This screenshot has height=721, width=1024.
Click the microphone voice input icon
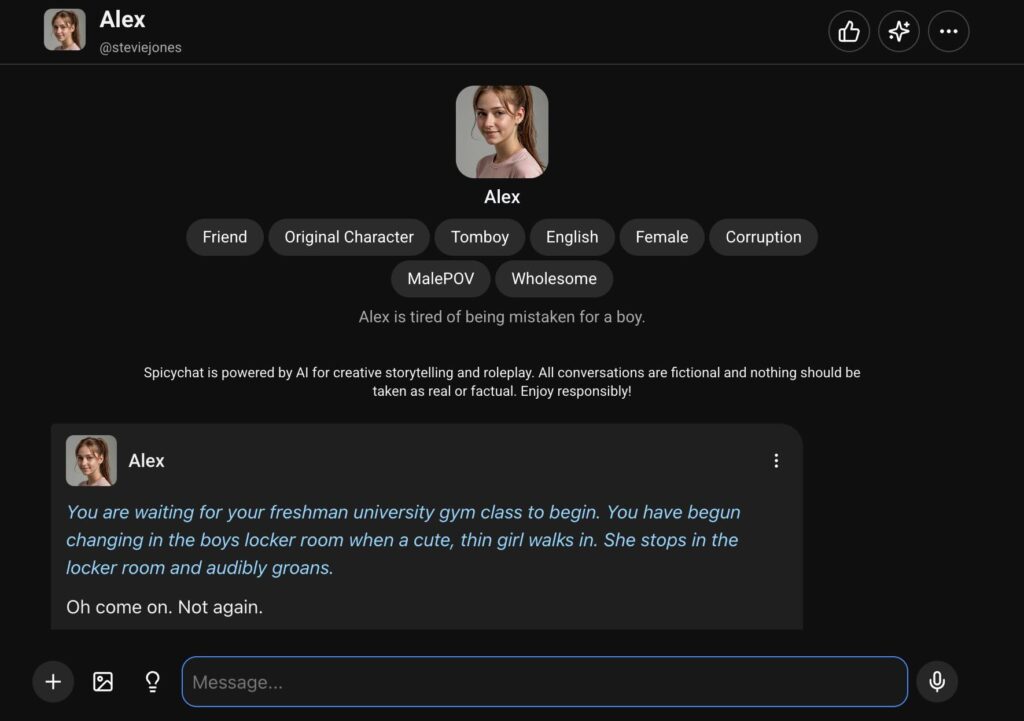point(937,682)
